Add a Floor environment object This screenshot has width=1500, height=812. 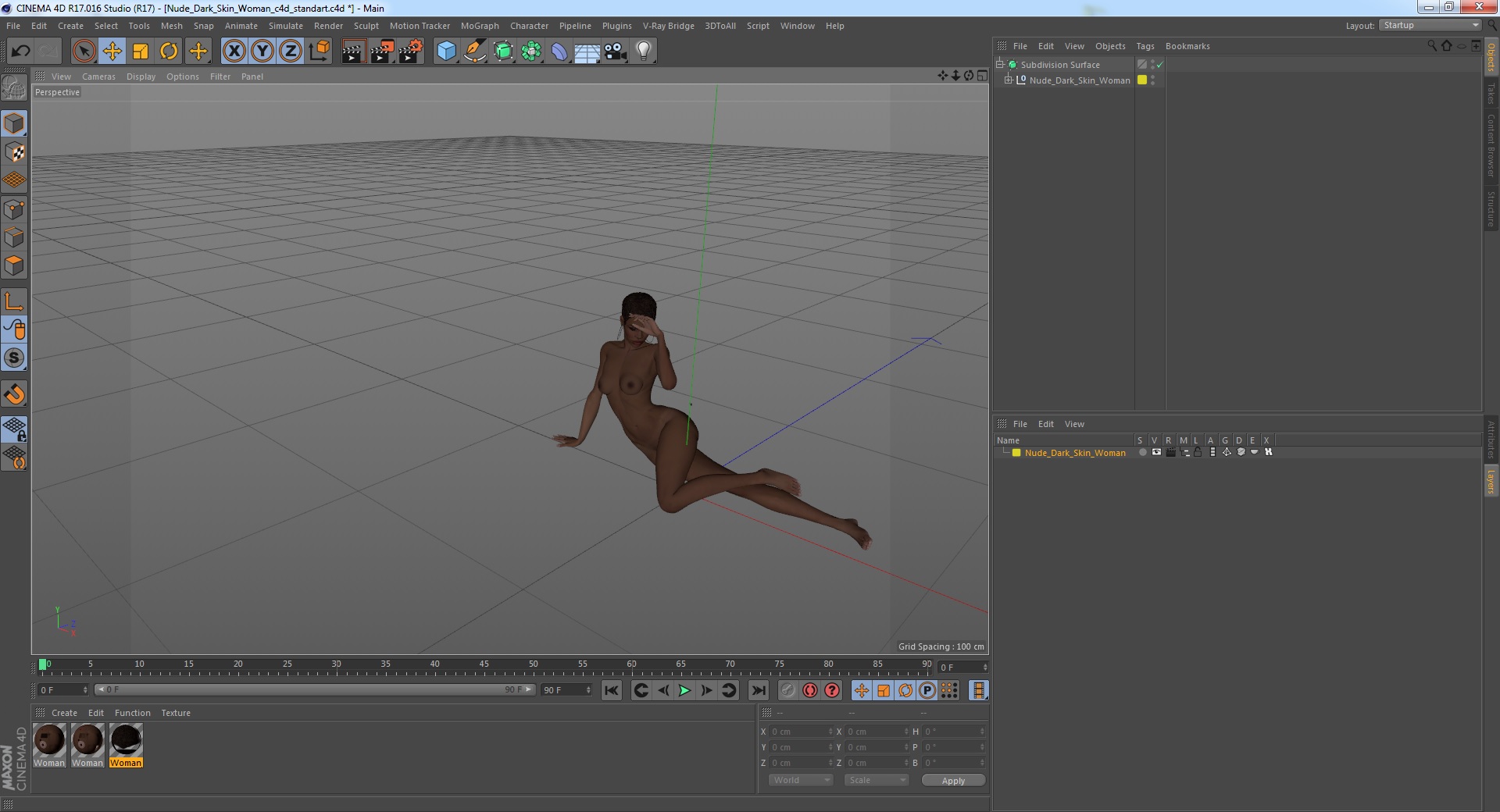[x=587, y=52]
